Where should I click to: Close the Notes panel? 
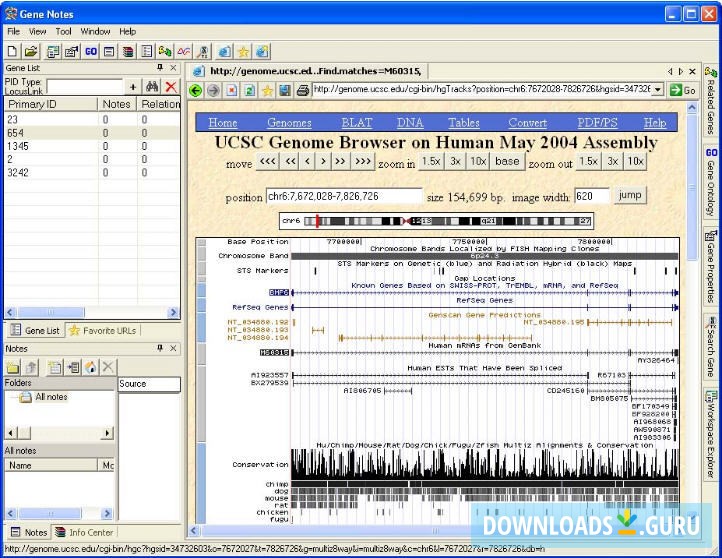pyautogui.click(x=173, y=348)
